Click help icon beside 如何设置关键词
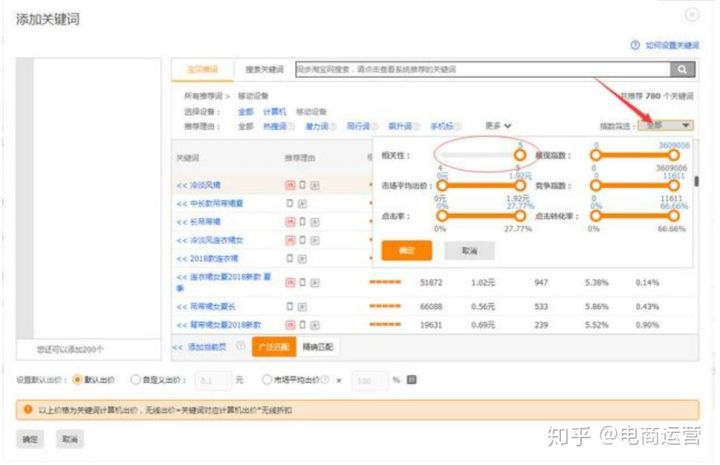The width and height of the screenshot is (720, 465). pos(635,46)
